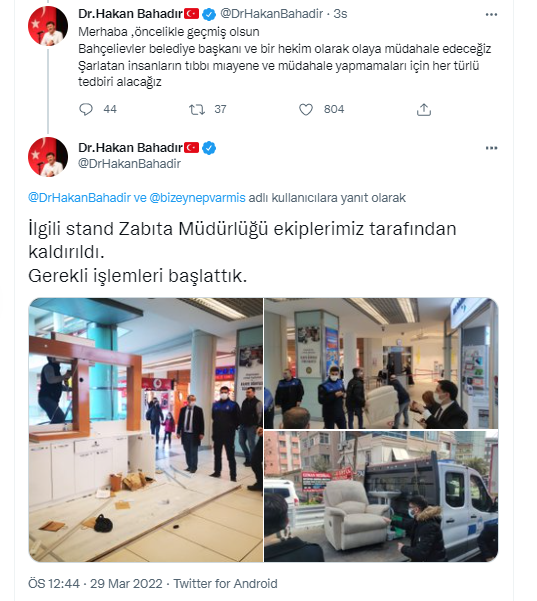
Task: Open @bizeynepvarmis mention link
Action: [197, 198]
